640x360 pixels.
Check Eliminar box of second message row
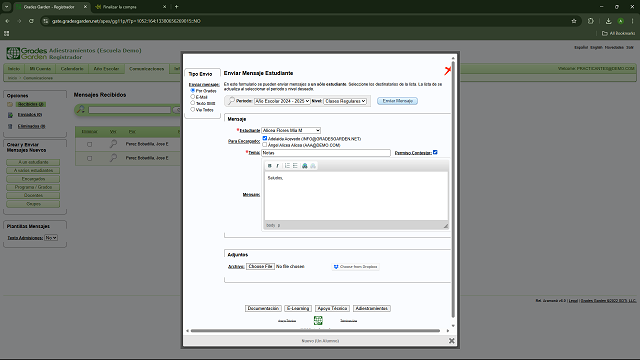tap(89, 158)
